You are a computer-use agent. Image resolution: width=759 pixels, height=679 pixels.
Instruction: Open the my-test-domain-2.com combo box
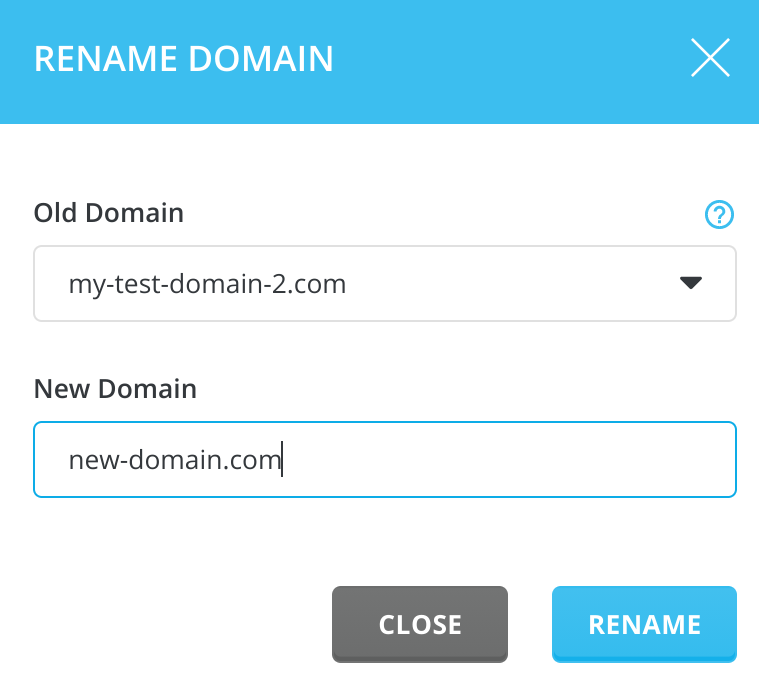[x=385, y=284]
